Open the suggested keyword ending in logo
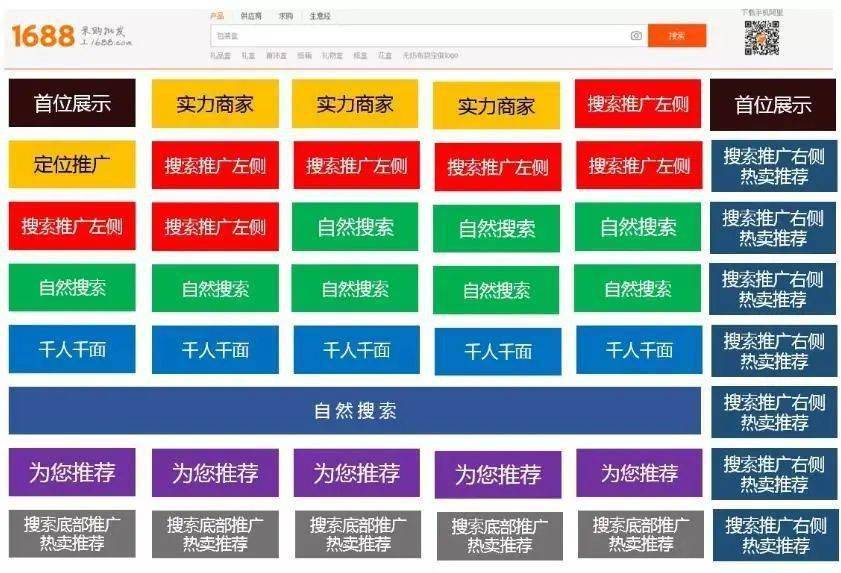Screen dimensions: 841x573 click(x=430, y=55)
